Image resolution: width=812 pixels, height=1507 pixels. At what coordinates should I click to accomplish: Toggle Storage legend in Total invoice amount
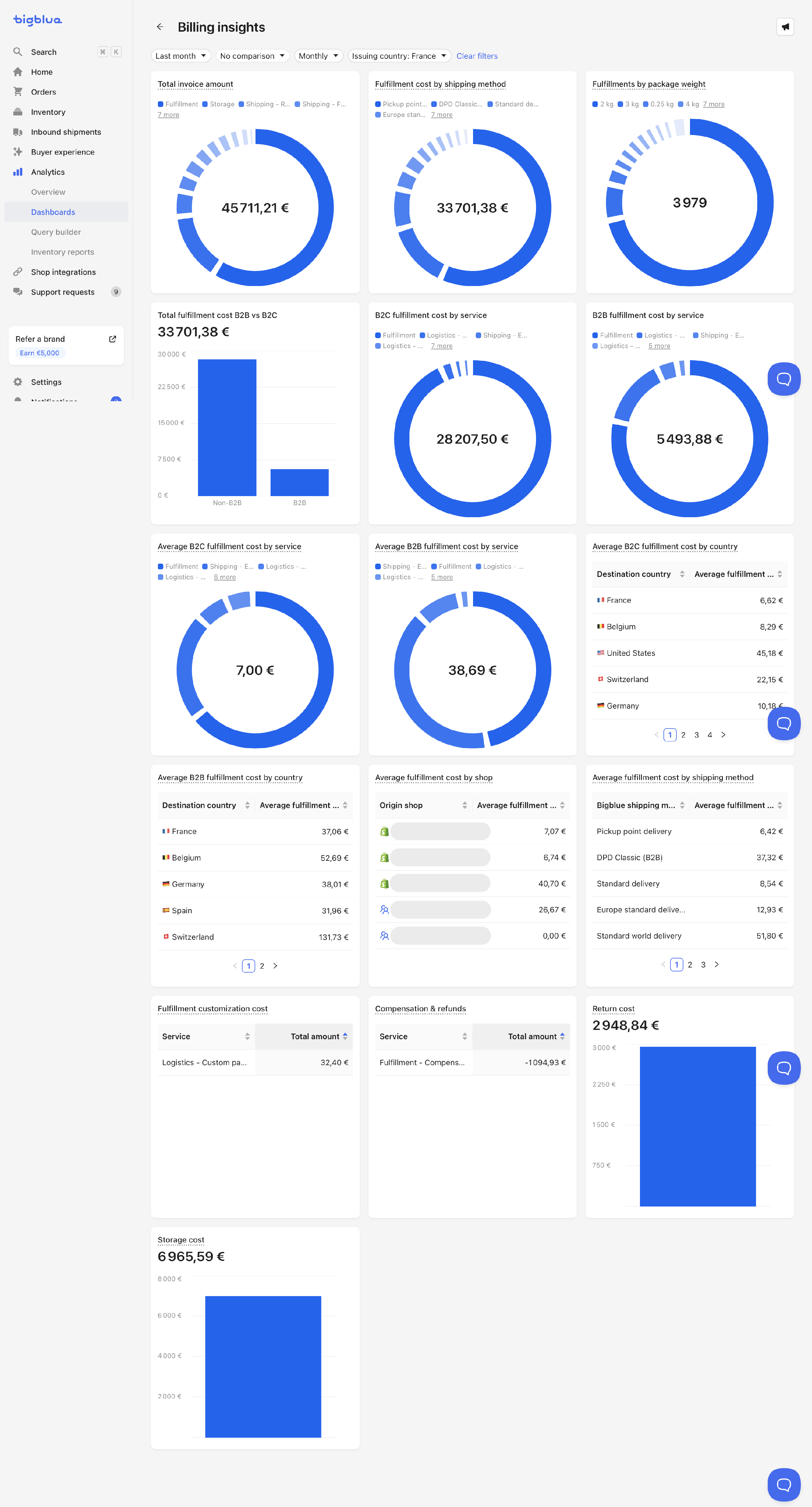click(218, 104)
